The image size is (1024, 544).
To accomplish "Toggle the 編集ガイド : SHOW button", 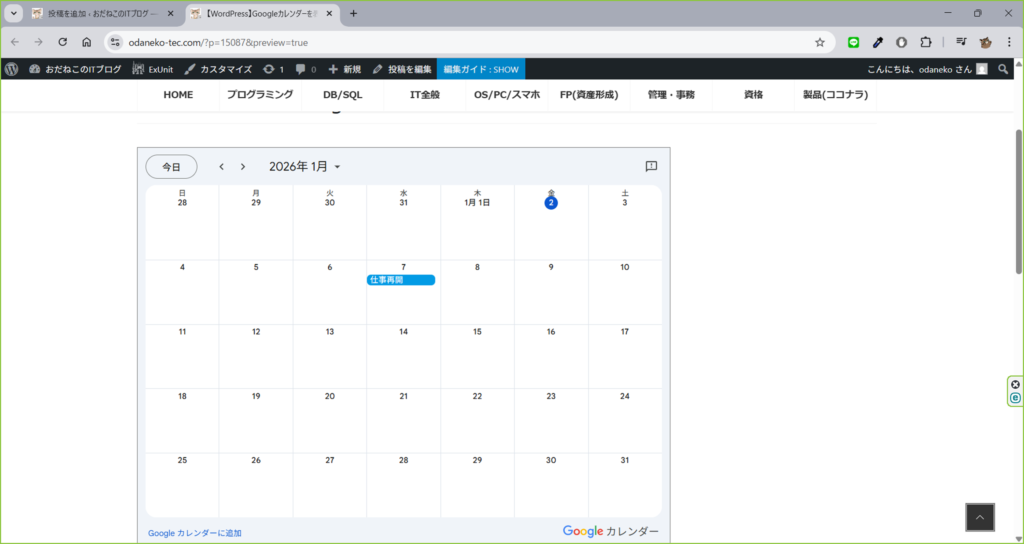I will (x=480, y=69).
